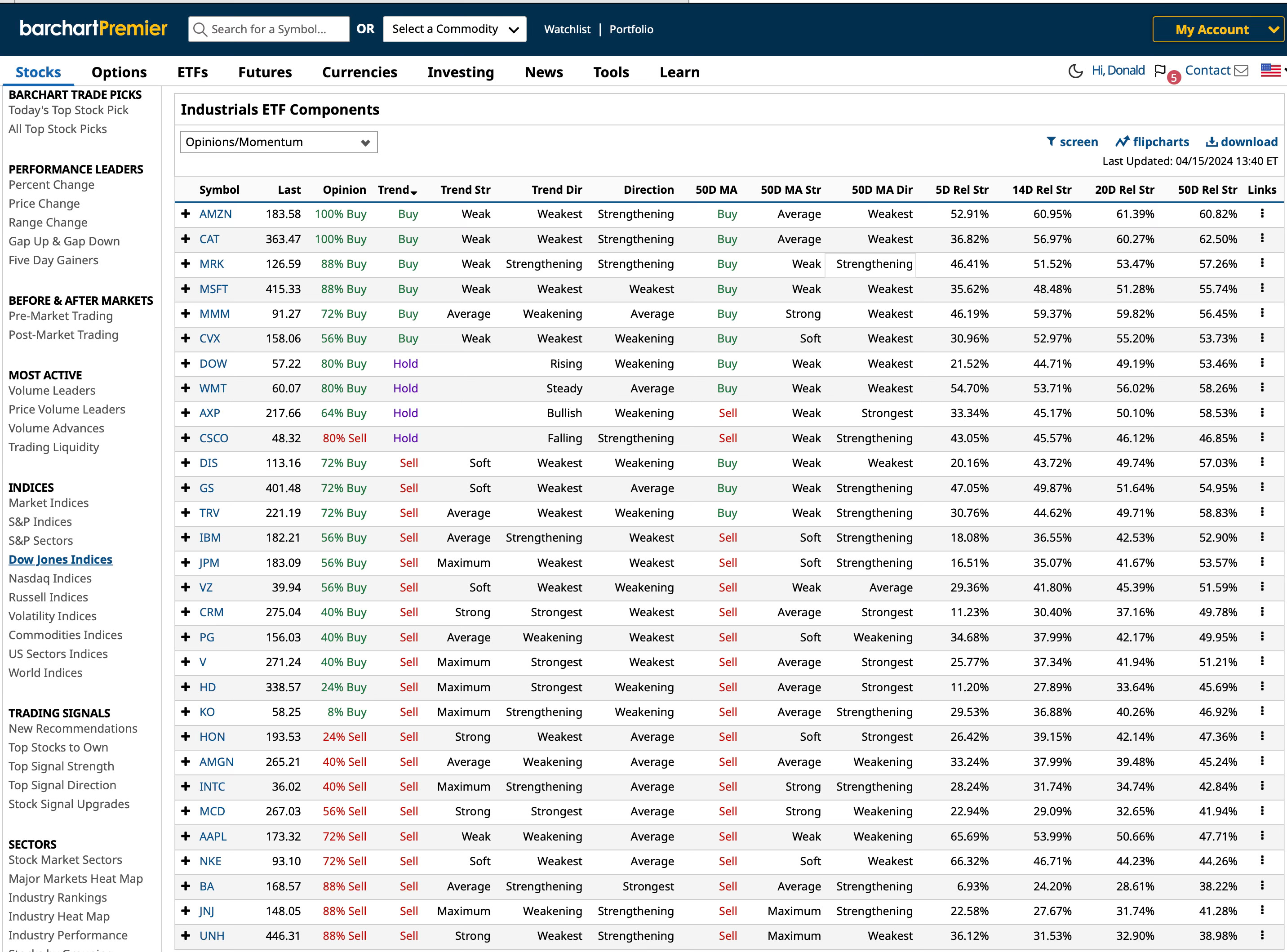1287x952 pixels.
Task: Open flipcharts view
Action: 1152,142
